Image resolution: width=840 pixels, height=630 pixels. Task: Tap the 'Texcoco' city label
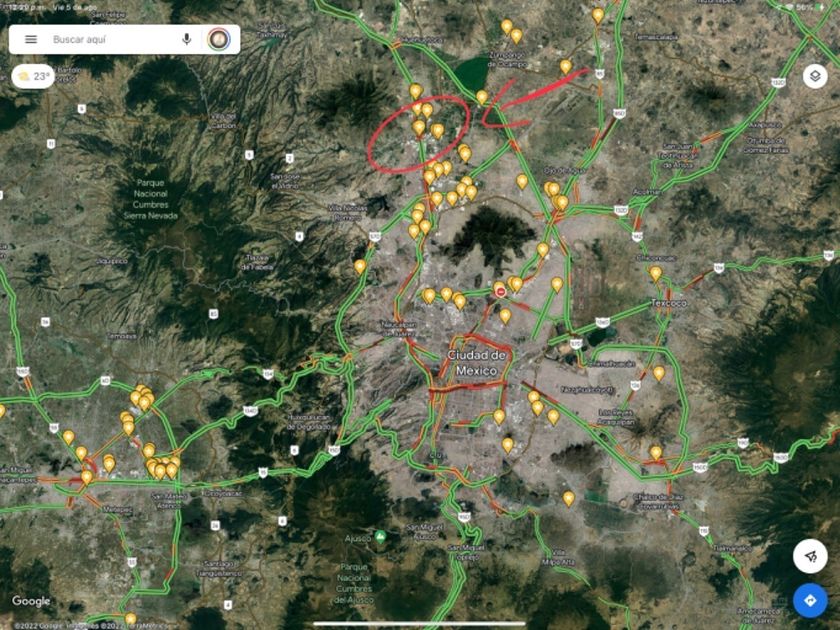[x=669, y=303]
